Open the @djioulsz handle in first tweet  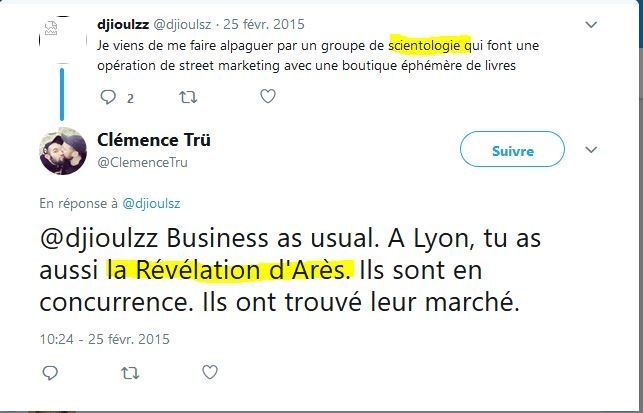point(182,24)
